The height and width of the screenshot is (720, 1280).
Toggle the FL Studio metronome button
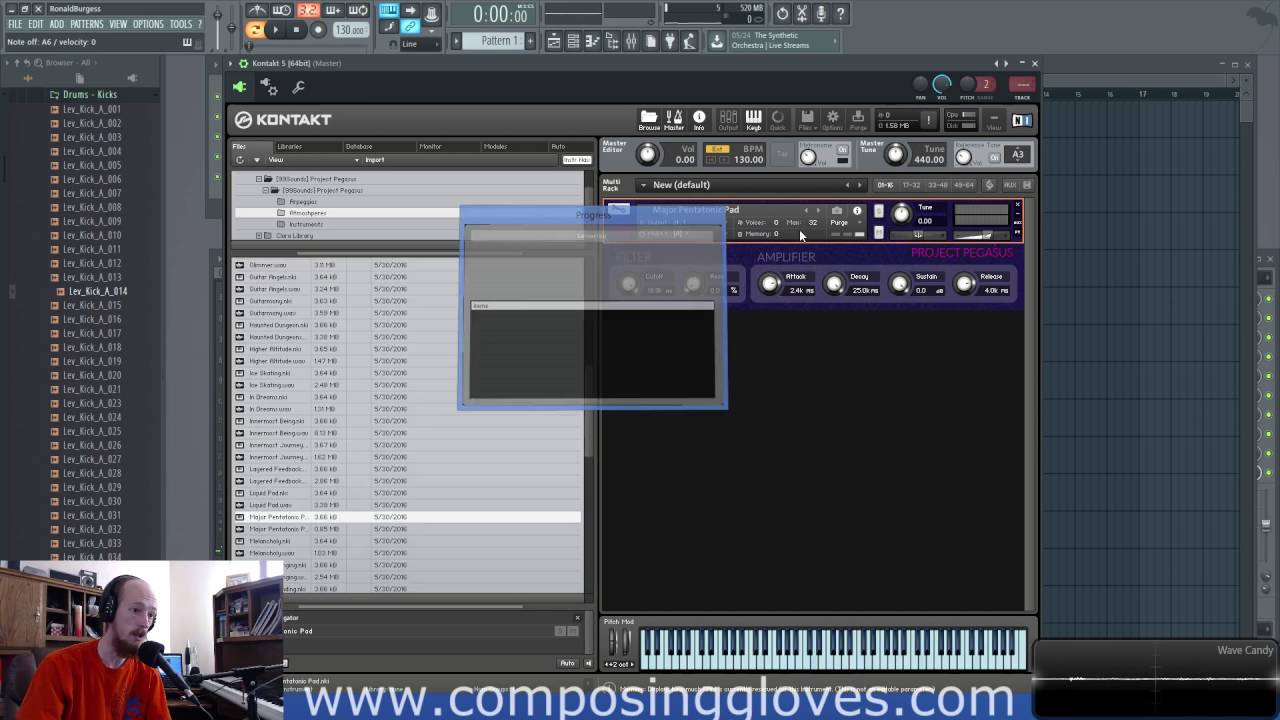coord(257,11)
